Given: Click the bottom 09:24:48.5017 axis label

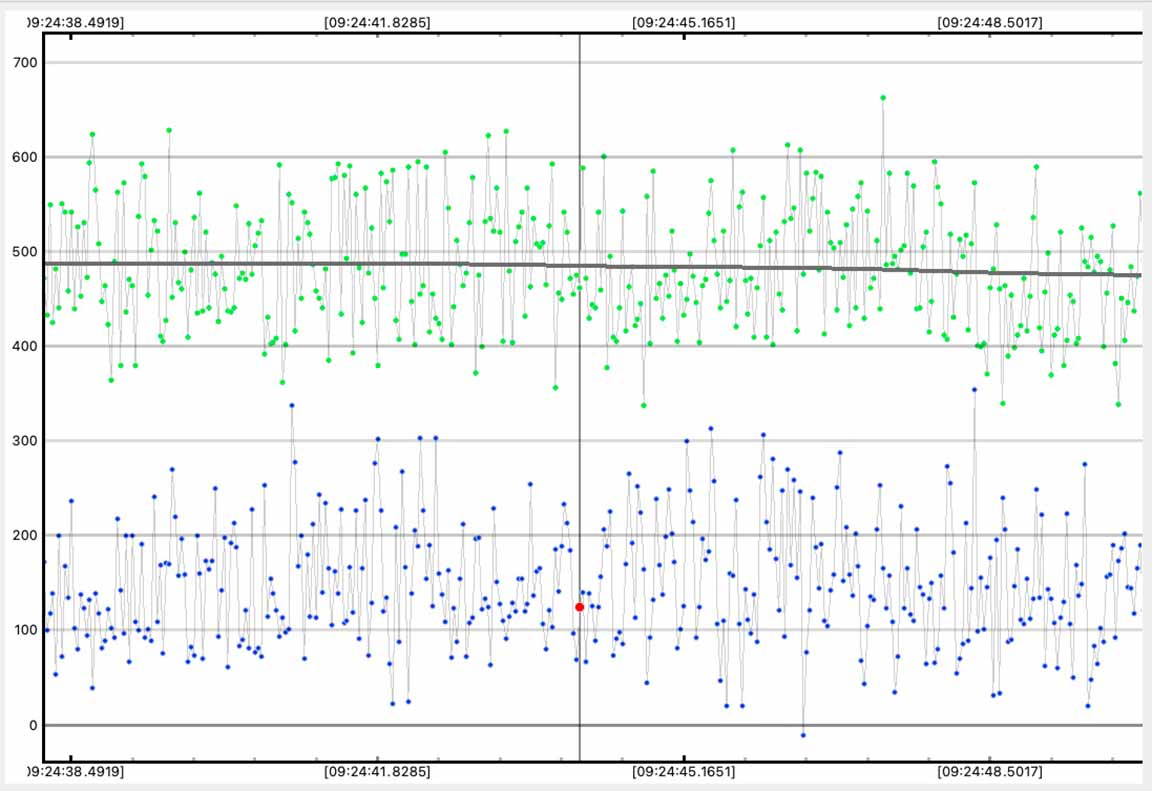Looking at the screenshot, I should point(989,772).
